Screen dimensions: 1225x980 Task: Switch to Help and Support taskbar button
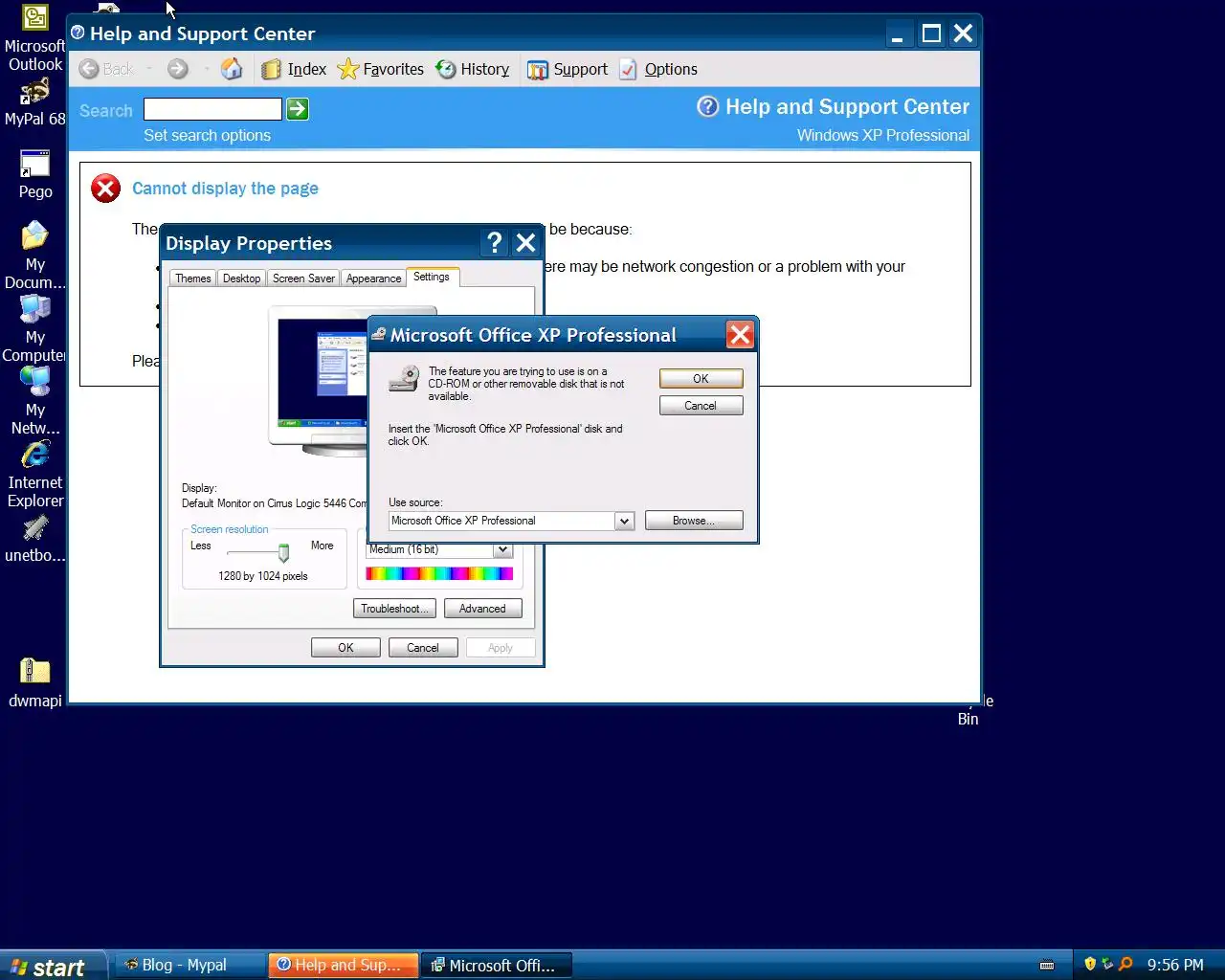point(343,965)
